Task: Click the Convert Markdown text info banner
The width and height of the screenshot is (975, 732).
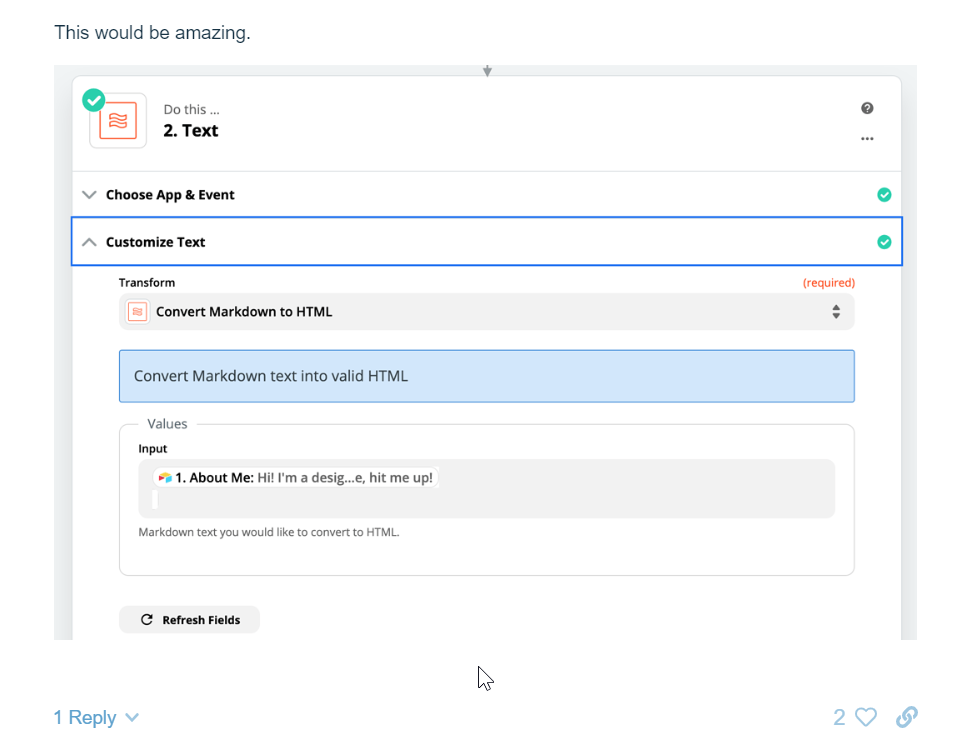Action: (x=486, y=376)
